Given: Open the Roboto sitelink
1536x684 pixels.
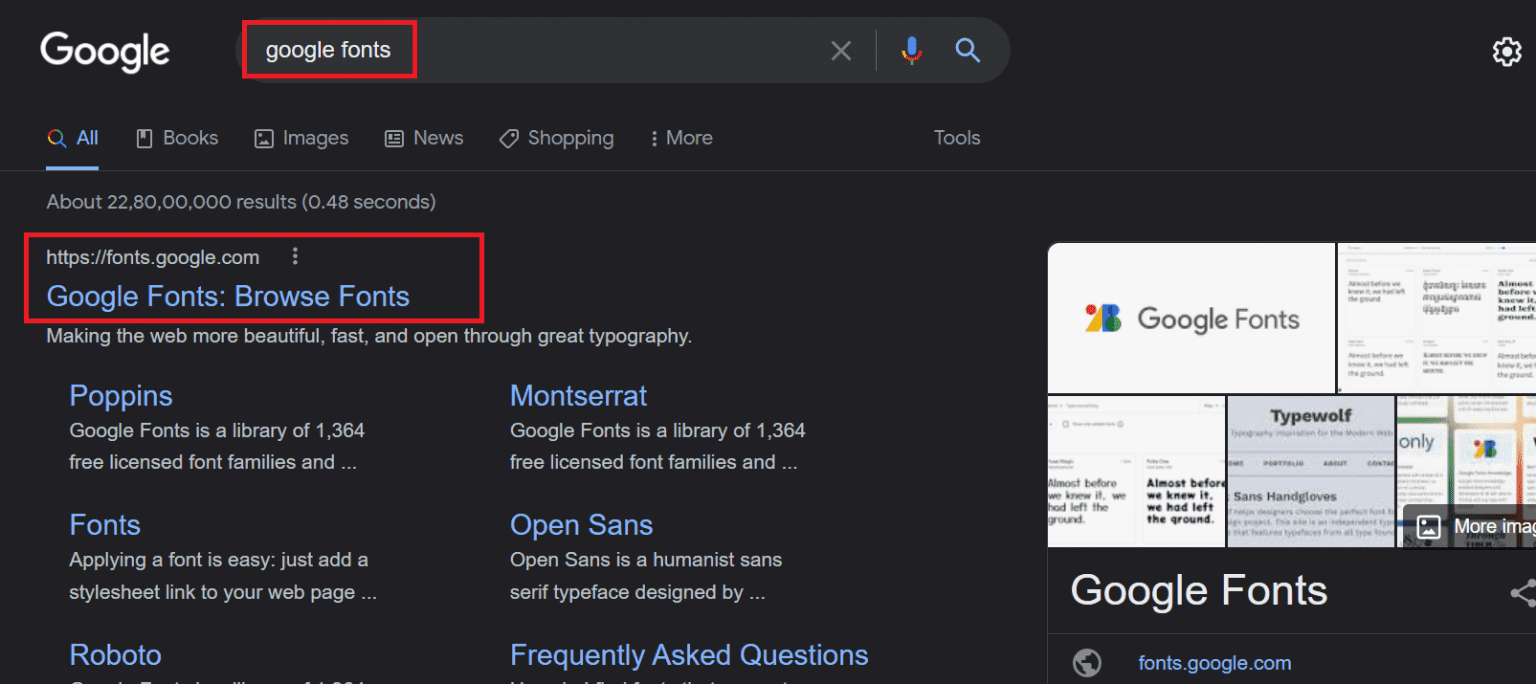Looking at the screenshot, I should click(115, 655).
